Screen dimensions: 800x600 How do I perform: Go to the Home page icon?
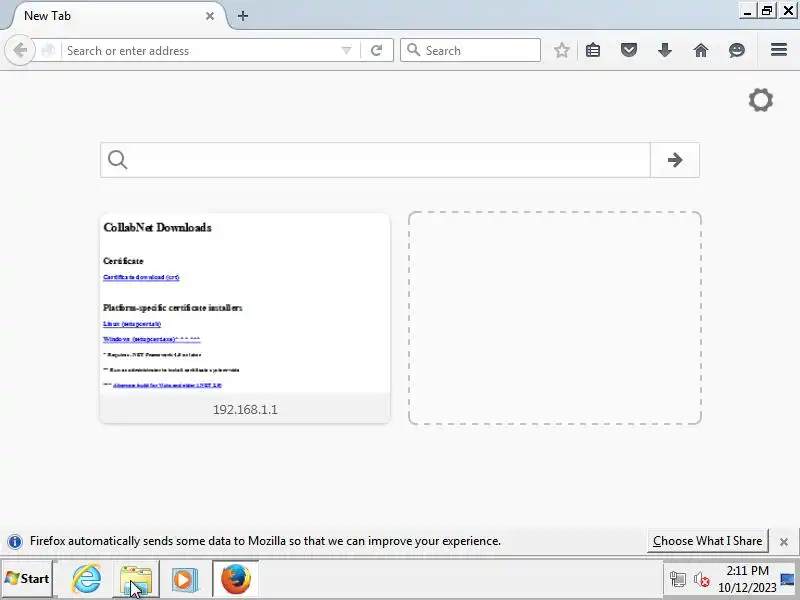[x=701, y=51]
